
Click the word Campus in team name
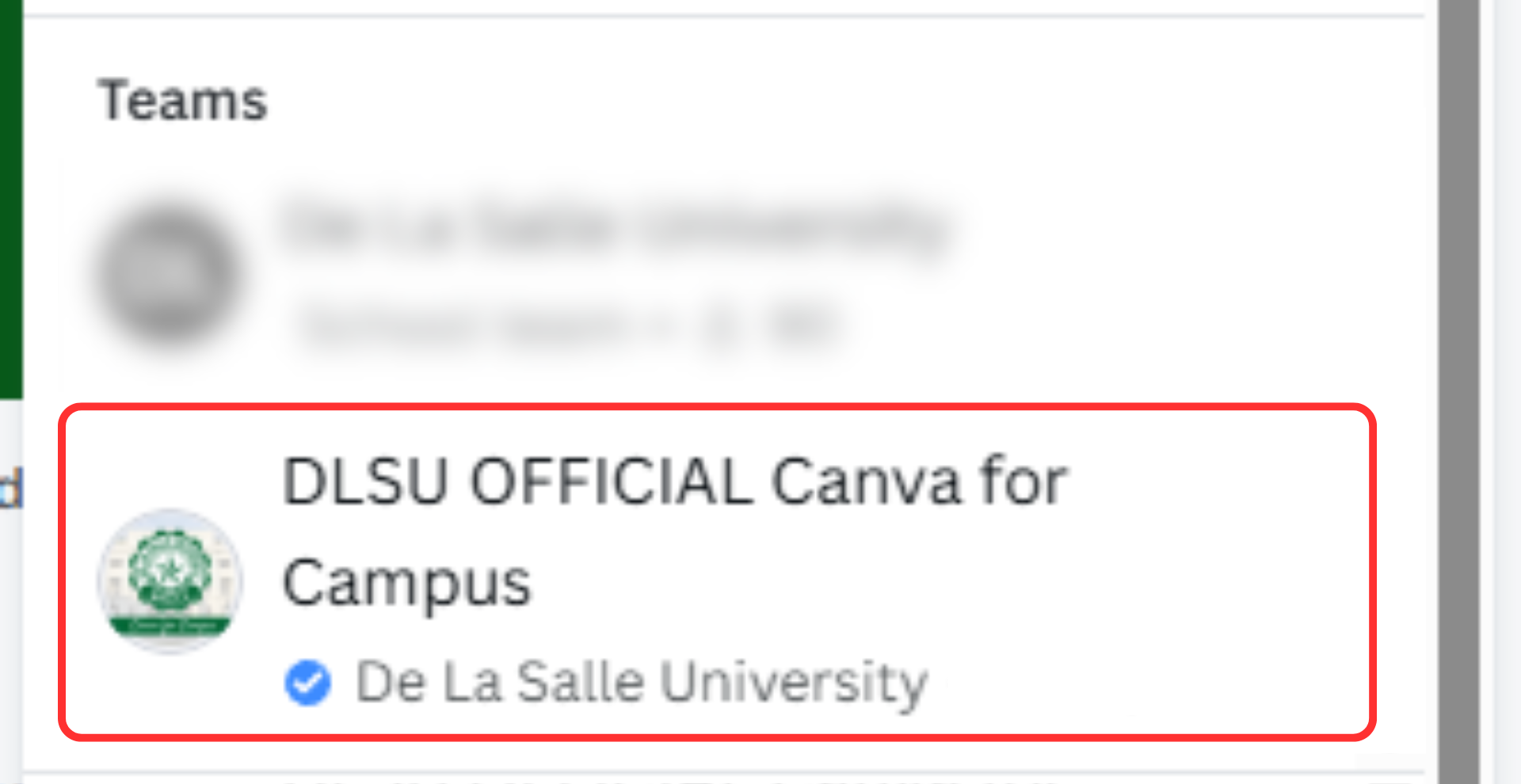(x=406, y=584)
